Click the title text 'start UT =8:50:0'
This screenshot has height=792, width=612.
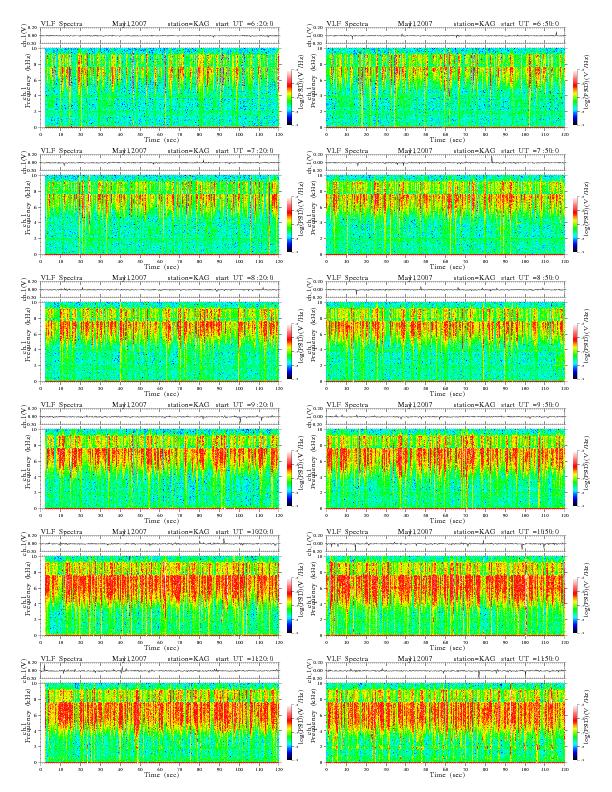[x=530, y=278]
